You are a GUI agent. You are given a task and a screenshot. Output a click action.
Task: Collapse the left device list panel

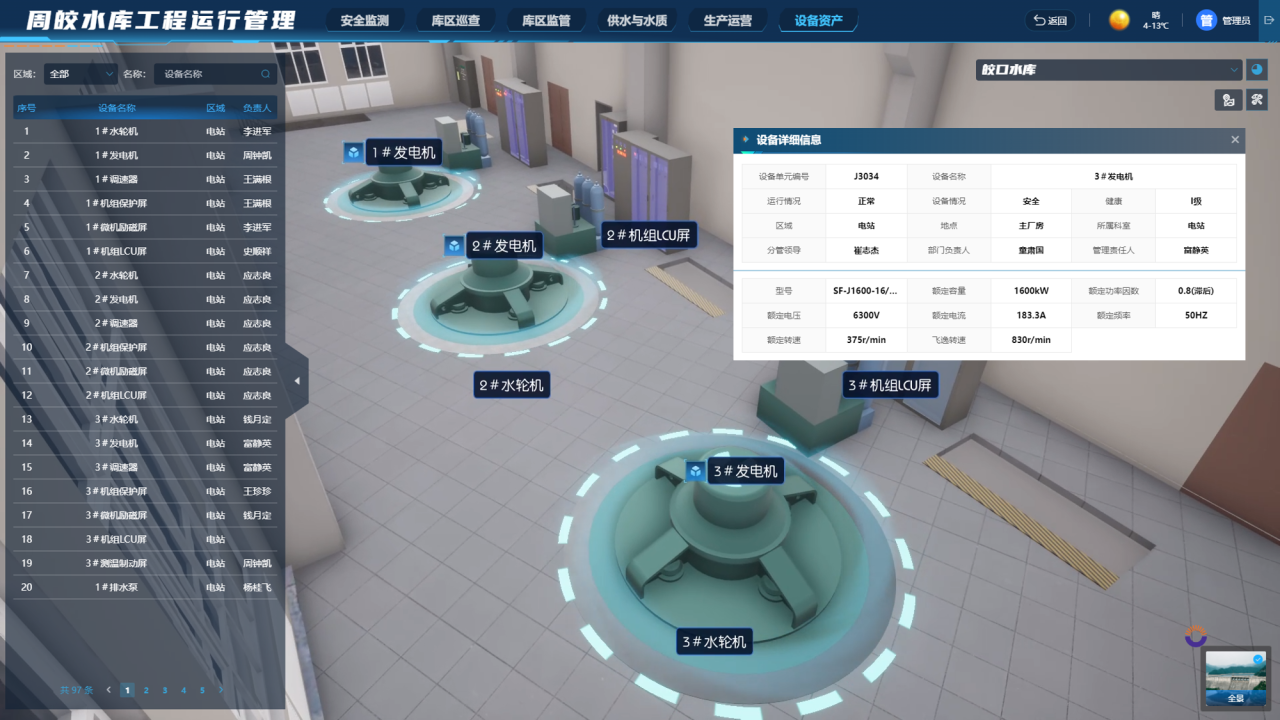pos(297,381)
